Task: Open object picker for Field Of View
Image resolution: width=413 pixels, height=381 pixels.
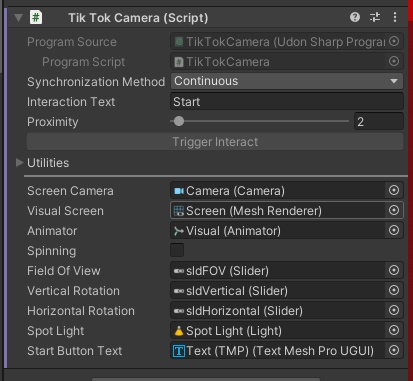Action: [x=394, y=270]
